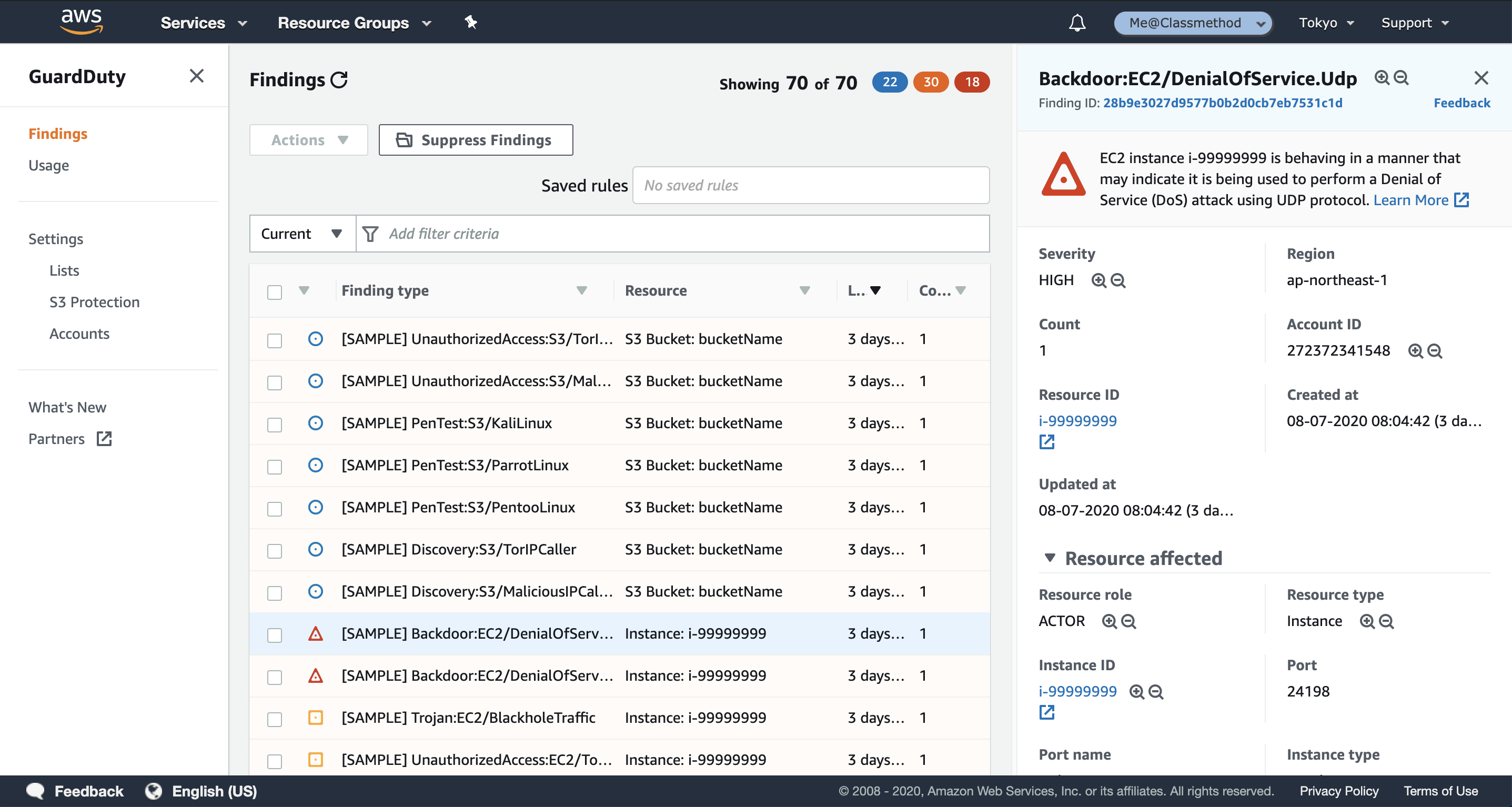Toggle the select-all findings checkbox
This screenshot has width=1512, height=807.
coord(275,291)
